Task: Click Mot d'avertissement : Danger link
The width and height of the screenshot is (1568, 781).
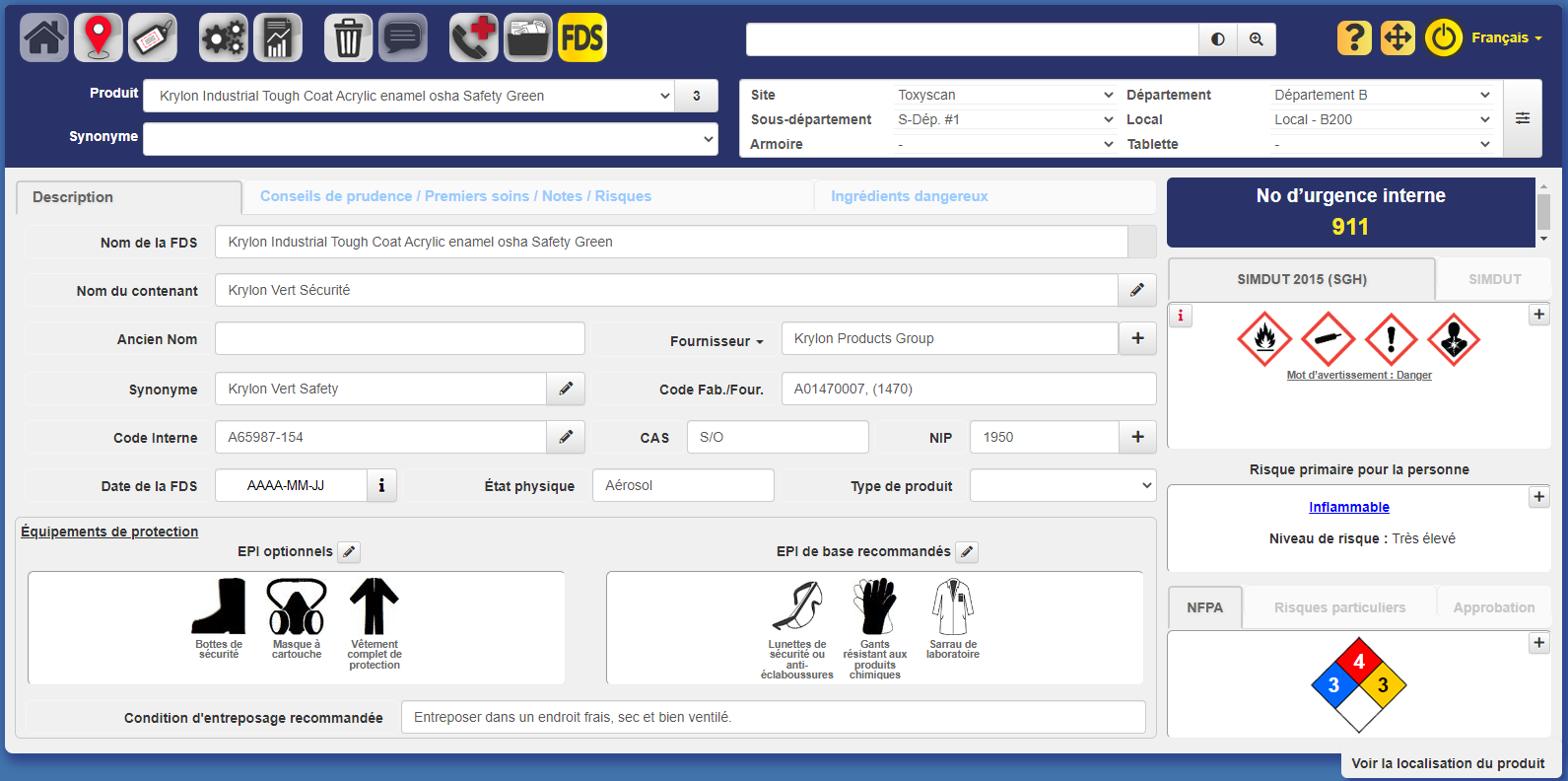Action: [1359, 375]
